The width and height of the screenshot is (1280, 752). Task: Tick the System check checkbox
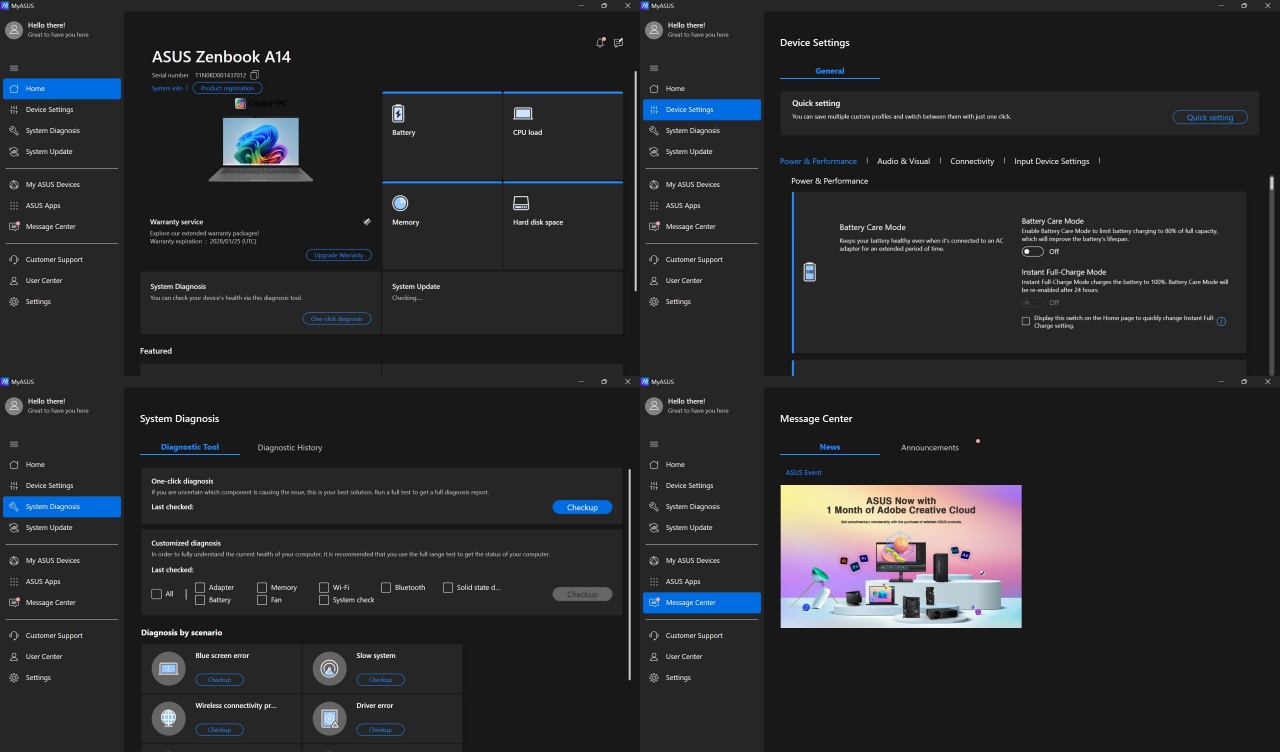(324, 600)
